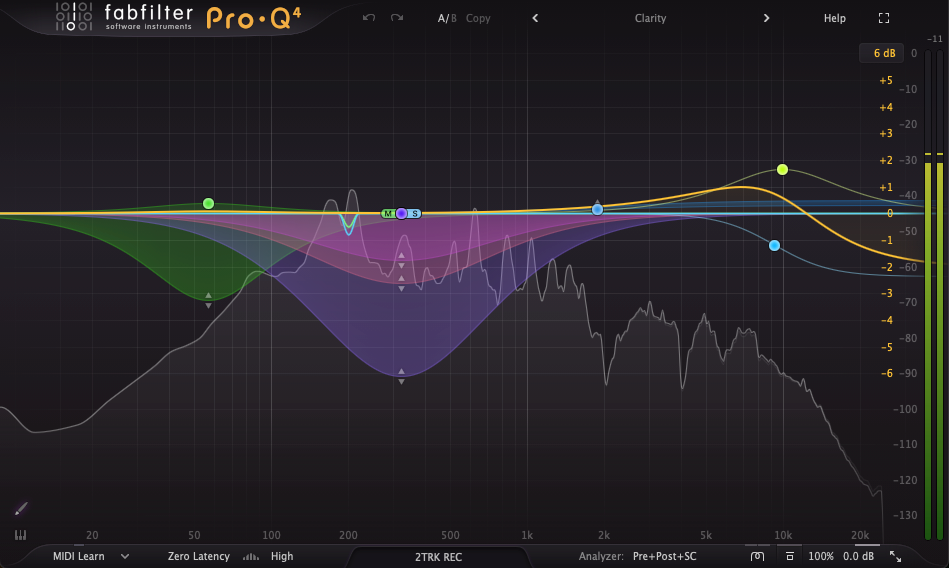This screenshot has height=568, width=949.
Task: Show the piano keyboard display
Action: (x=20, y=535)
